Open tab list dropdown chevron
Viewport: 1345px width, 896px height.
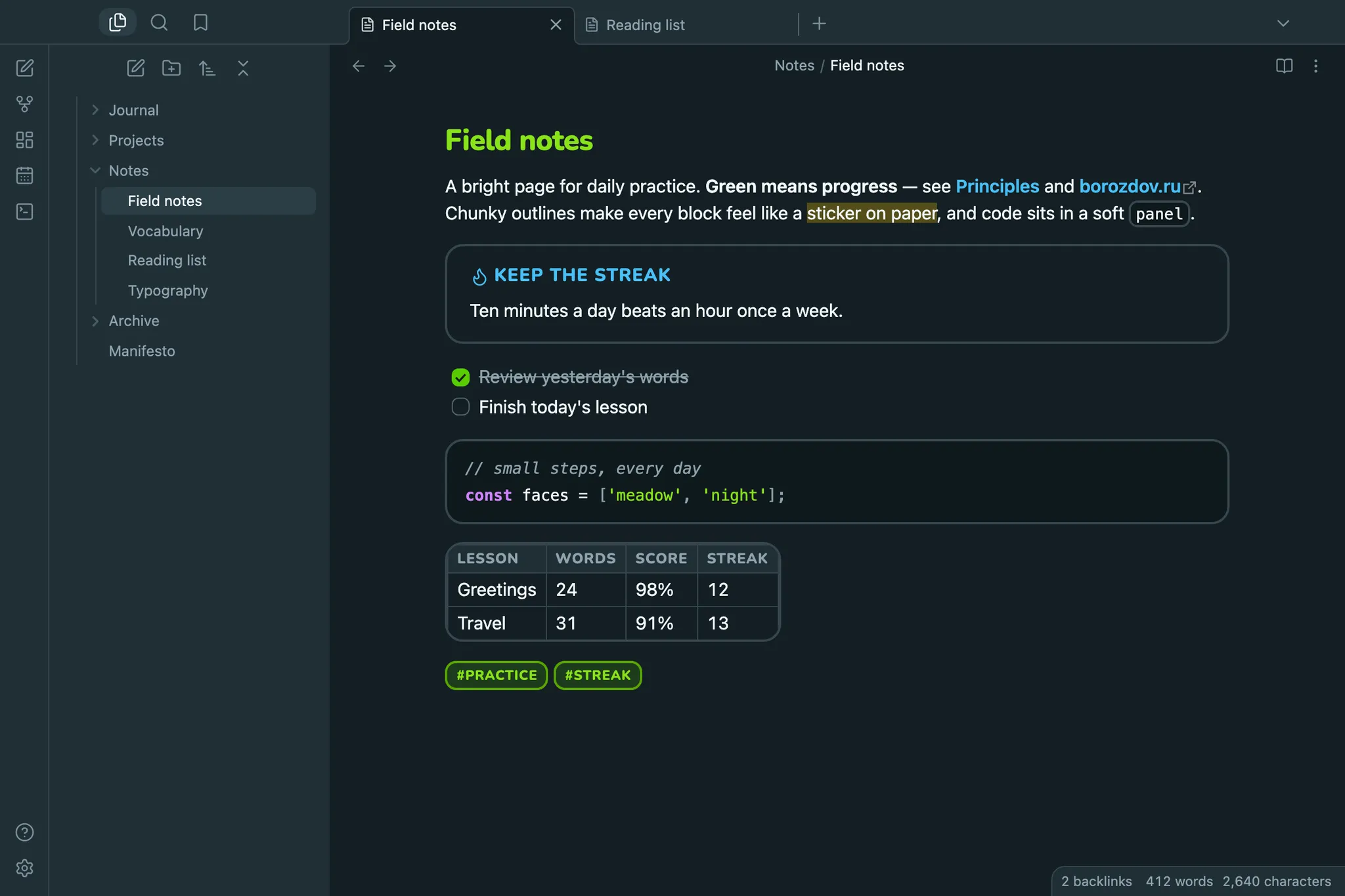(1283, 24)
